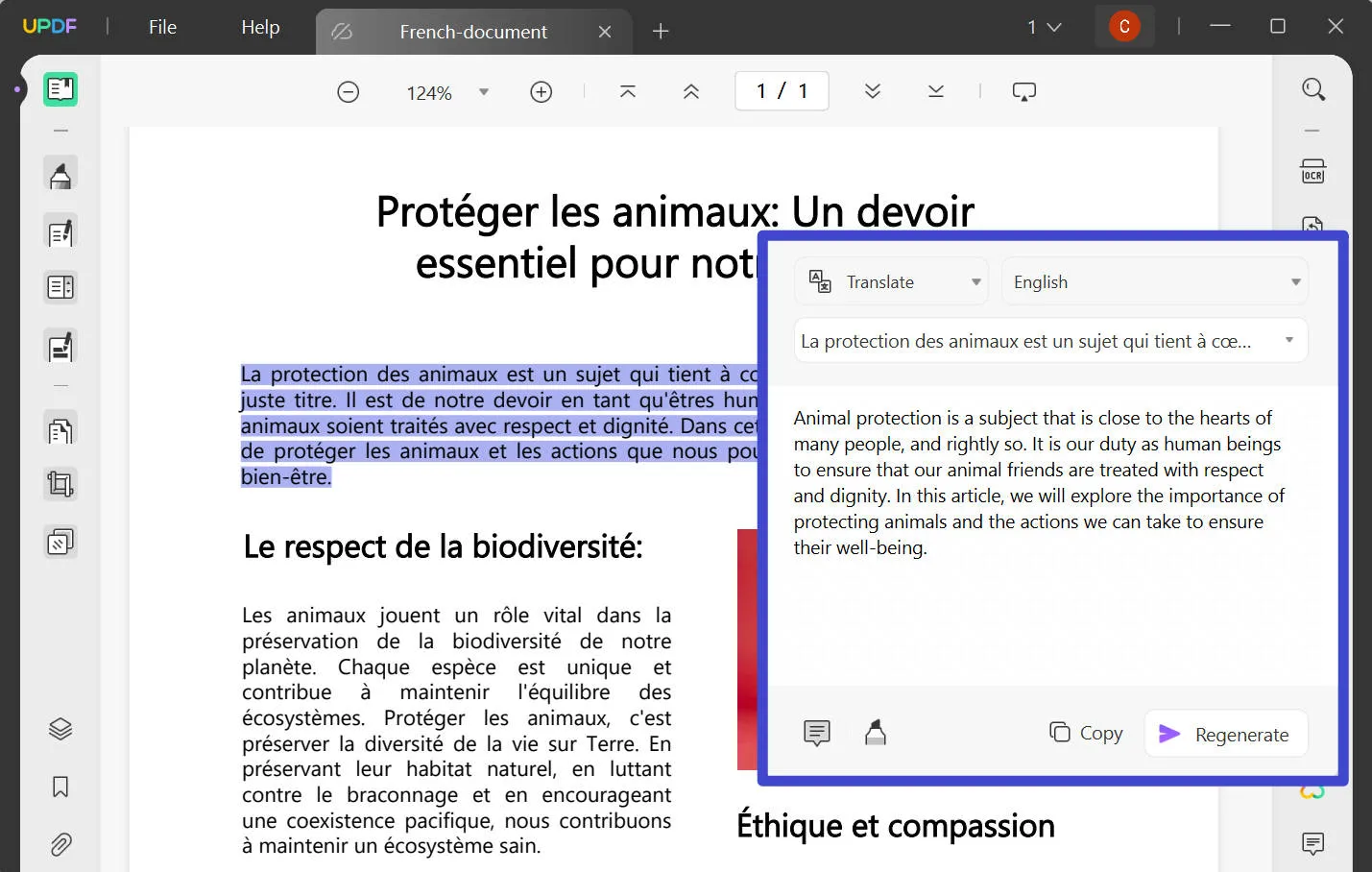Start presentation mode from the toolbar
The width and height of the screenshot is (1372, 872).
tap(1024, 90)
